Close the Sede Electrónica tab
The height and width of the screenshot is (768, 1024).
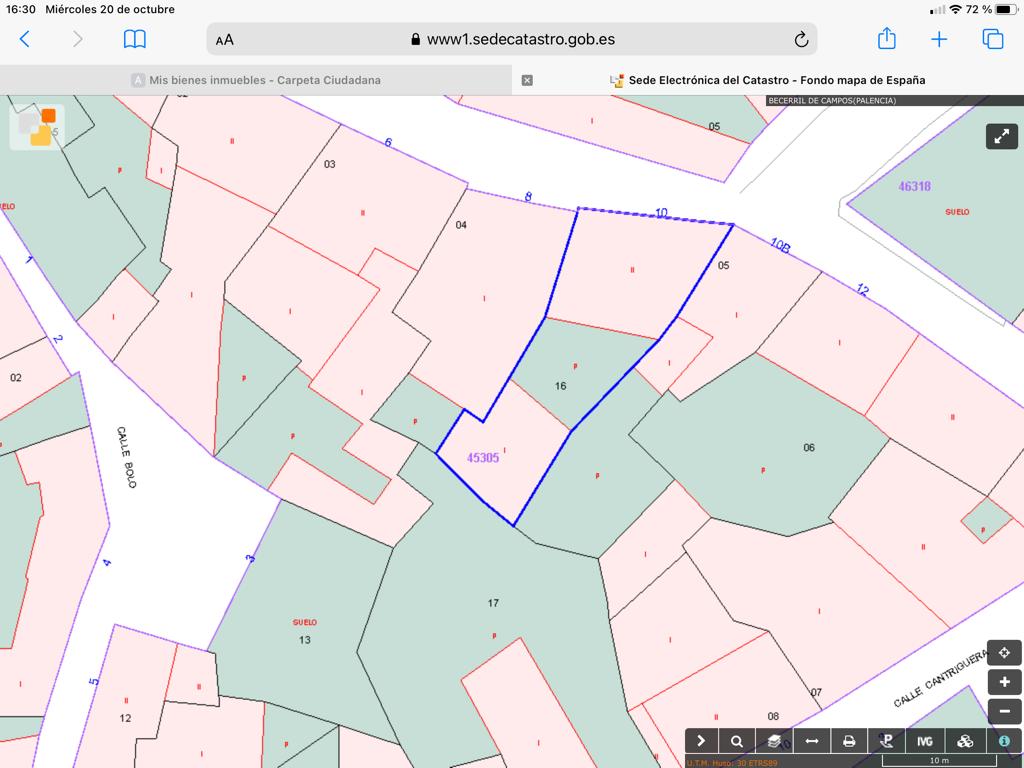pyautogui.click(x=527, y=80)
